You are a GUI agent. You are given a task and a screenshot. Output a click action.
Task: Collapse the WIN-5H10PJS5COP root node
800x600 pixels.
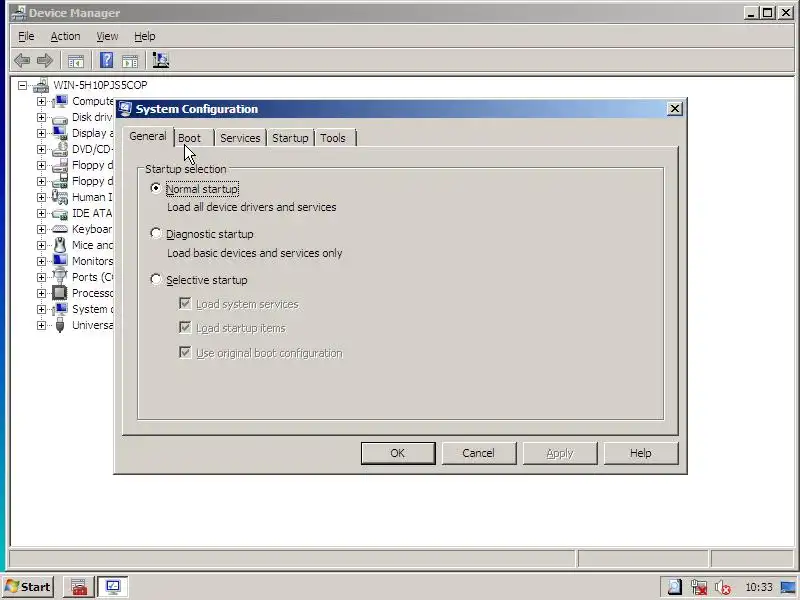(22, 85)
